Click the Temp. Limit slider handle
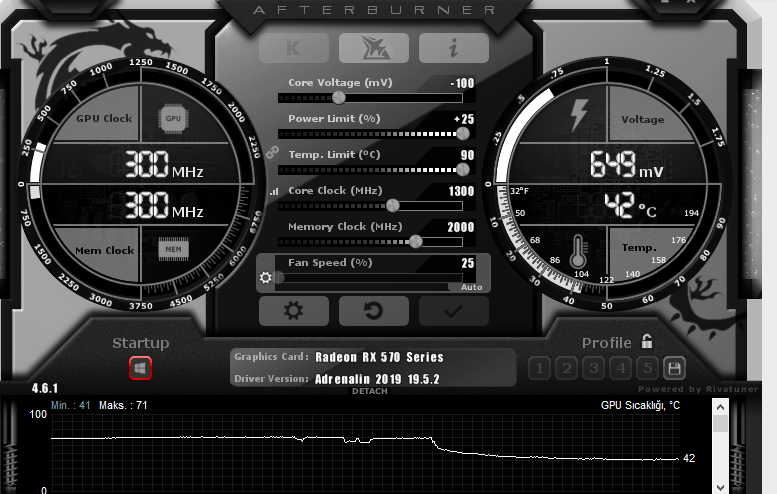 pyautogui.click(x=463, y=169)
